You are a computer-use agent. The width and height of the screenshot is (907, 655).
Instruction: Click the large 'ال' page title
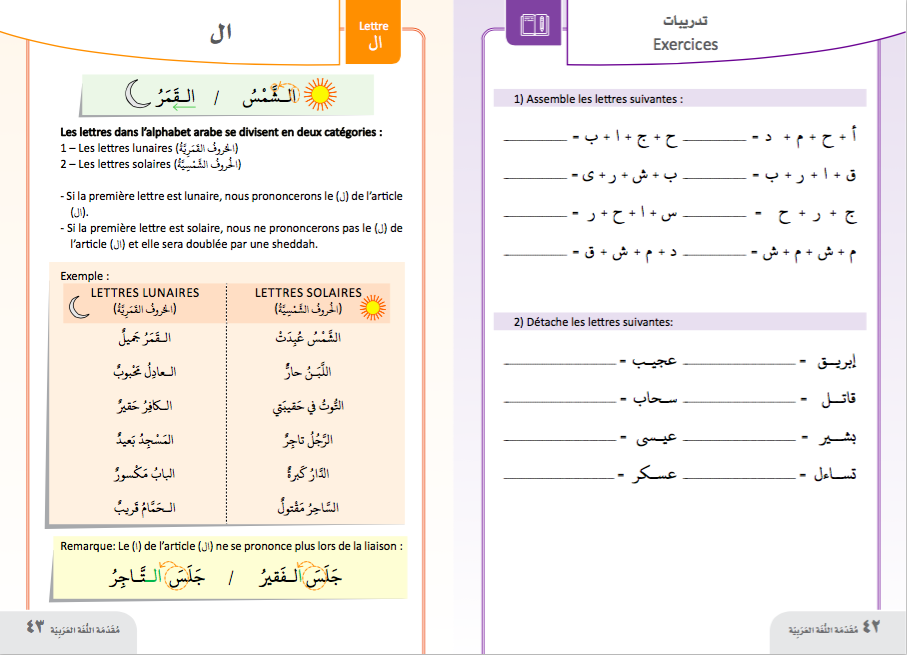click(x=220, y=33)
